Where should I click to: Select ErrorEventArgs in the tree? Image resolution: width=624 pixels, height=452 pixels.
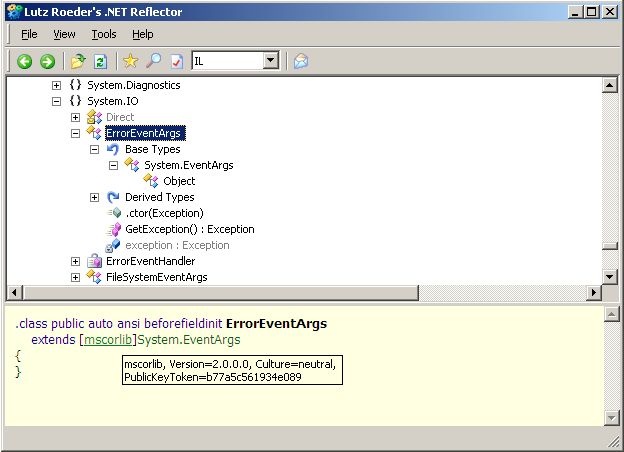click(x=145, y=133)
